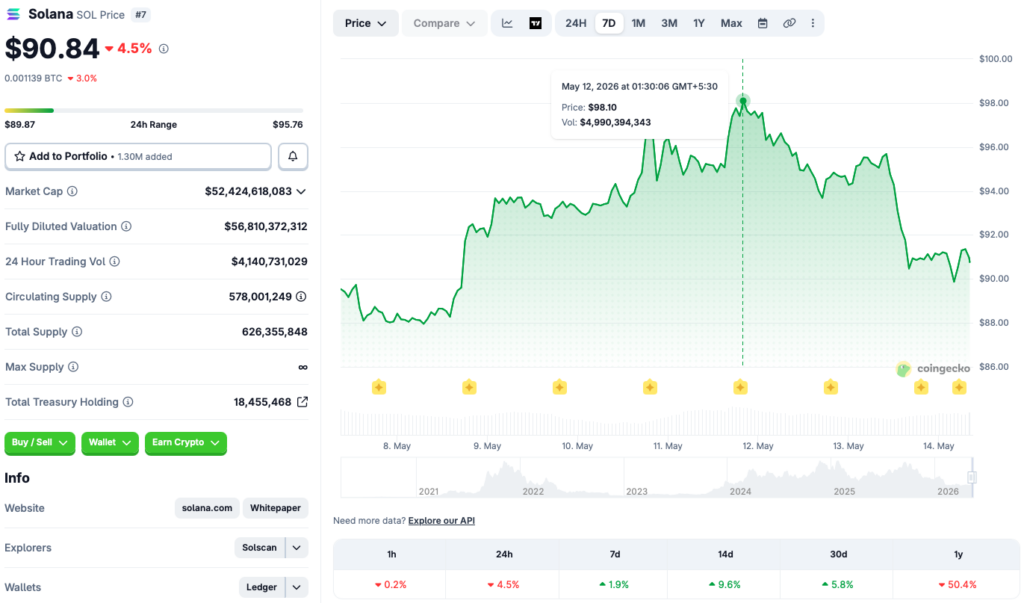Image resolution: width=1024 pixels, height=603 pixels.
Task: Click the price alert bell icon
Action: point(293,156)
